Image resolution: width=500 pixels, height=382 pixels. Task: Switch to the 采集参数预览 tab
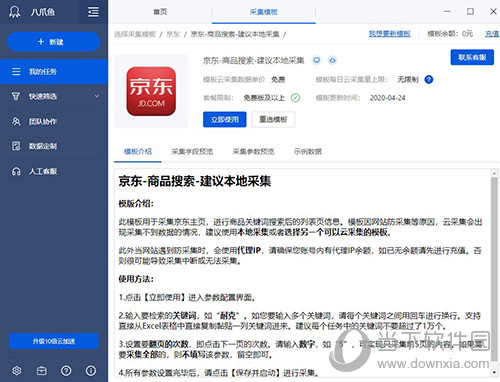(253, 152)
